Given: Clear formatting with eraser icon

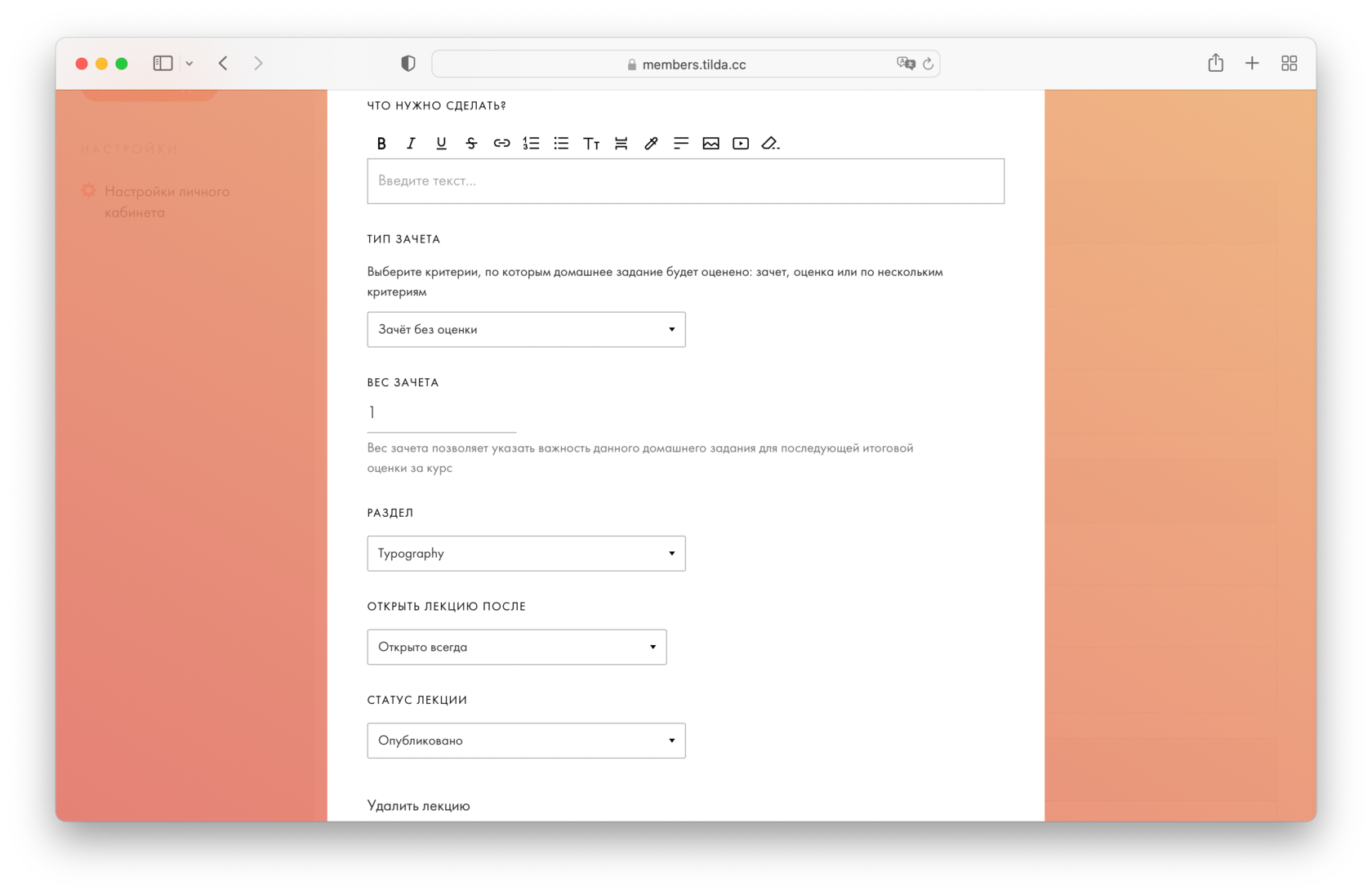Looking at the screenshot, I should (x=770, y=144).
